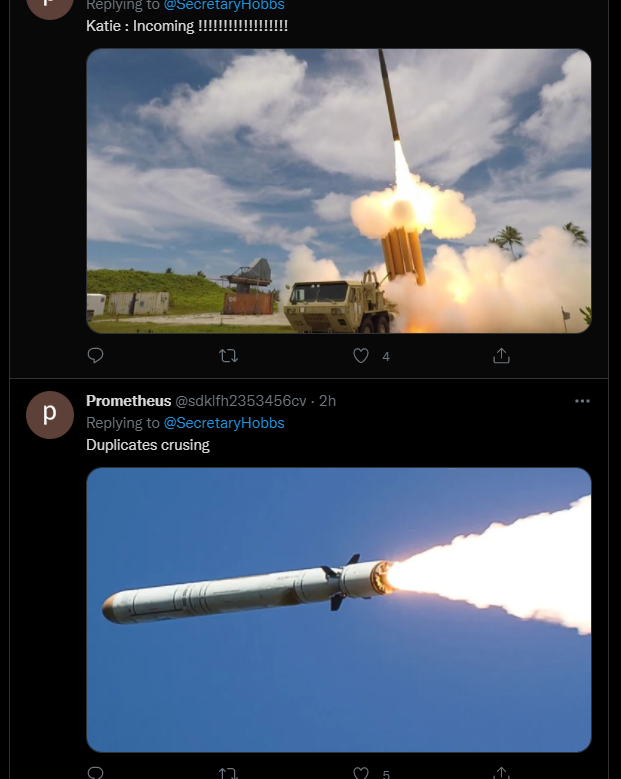Reply to the Duplicates crusing tweet
The width and height of the screenshot is (621, 779).
click(95, 773)
